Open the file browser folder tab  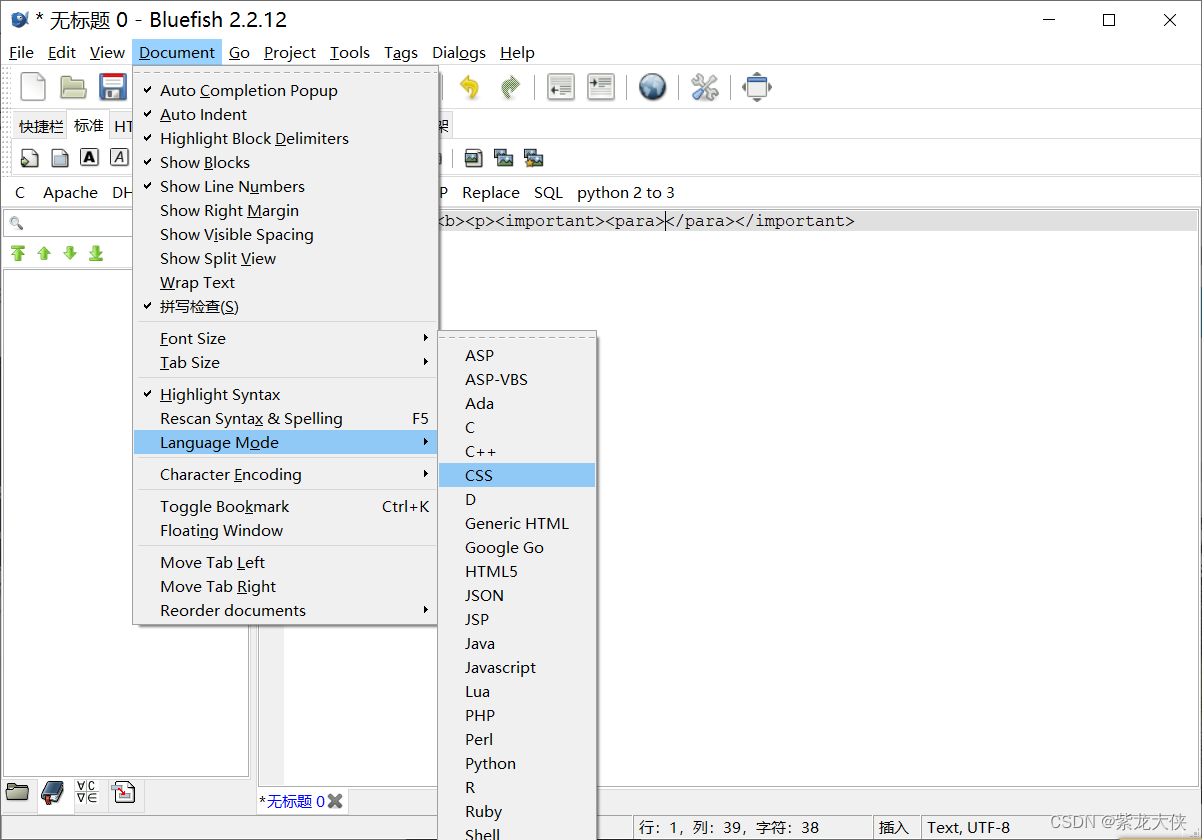click(x=18, y=793)
